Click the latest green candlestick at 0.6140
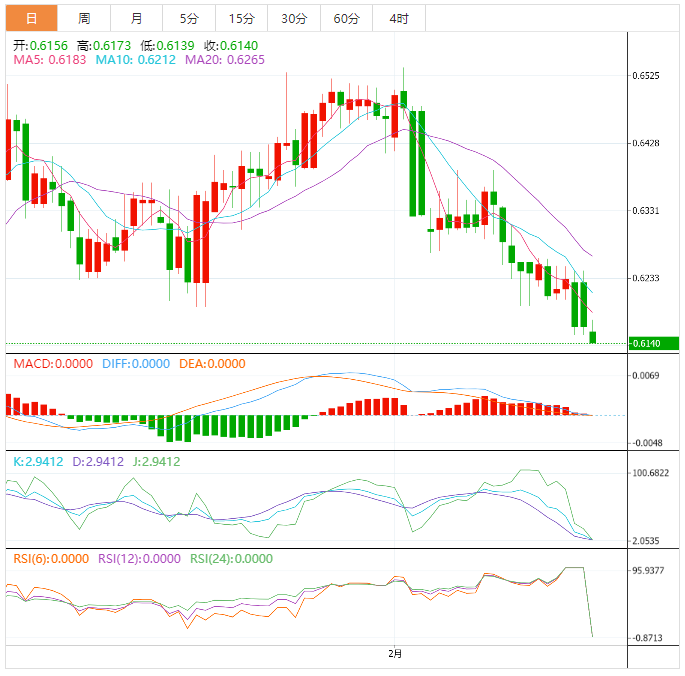Image resolution: width=685 pixels, height=676 pixels. point(593,337)
